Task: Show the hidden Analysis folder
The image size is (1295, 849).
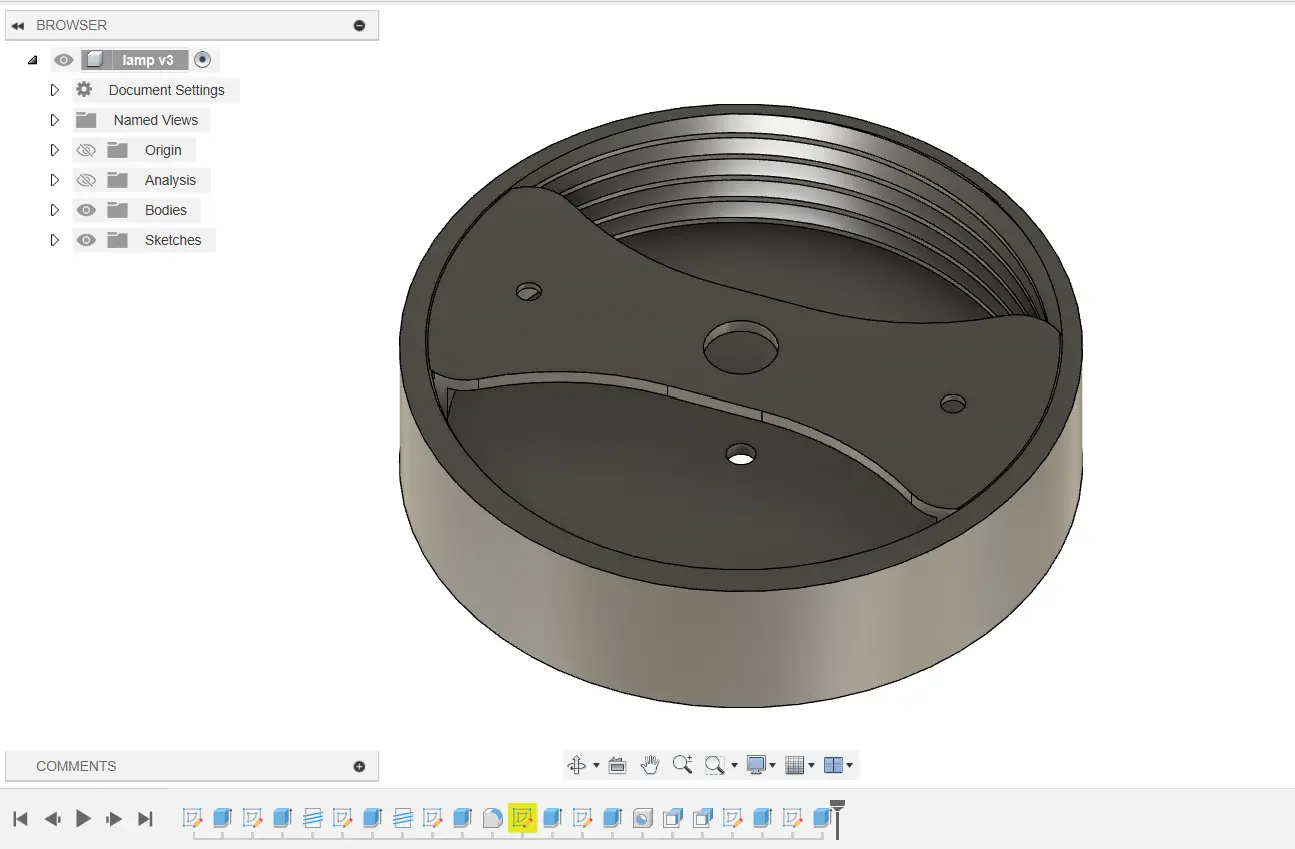Action: (x=86, y=180)
